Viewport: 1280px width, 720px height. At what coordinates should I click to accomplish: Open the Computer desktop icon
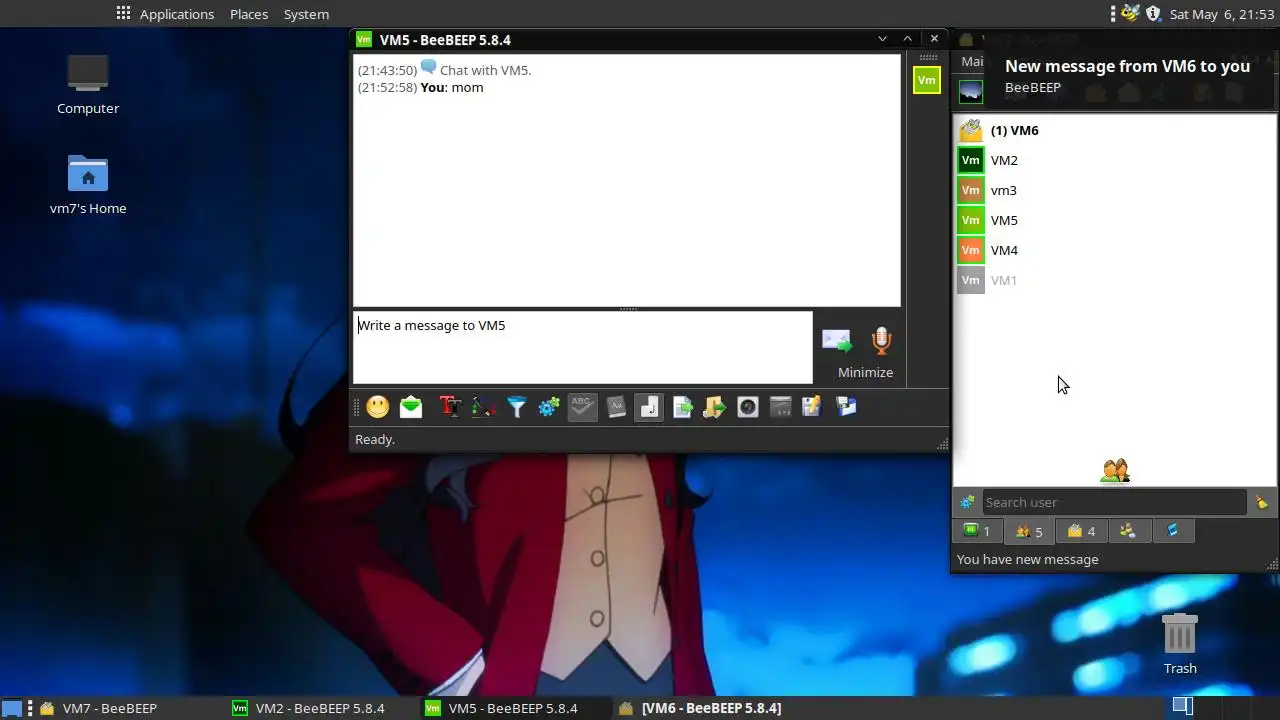click(x=88, y=84)
